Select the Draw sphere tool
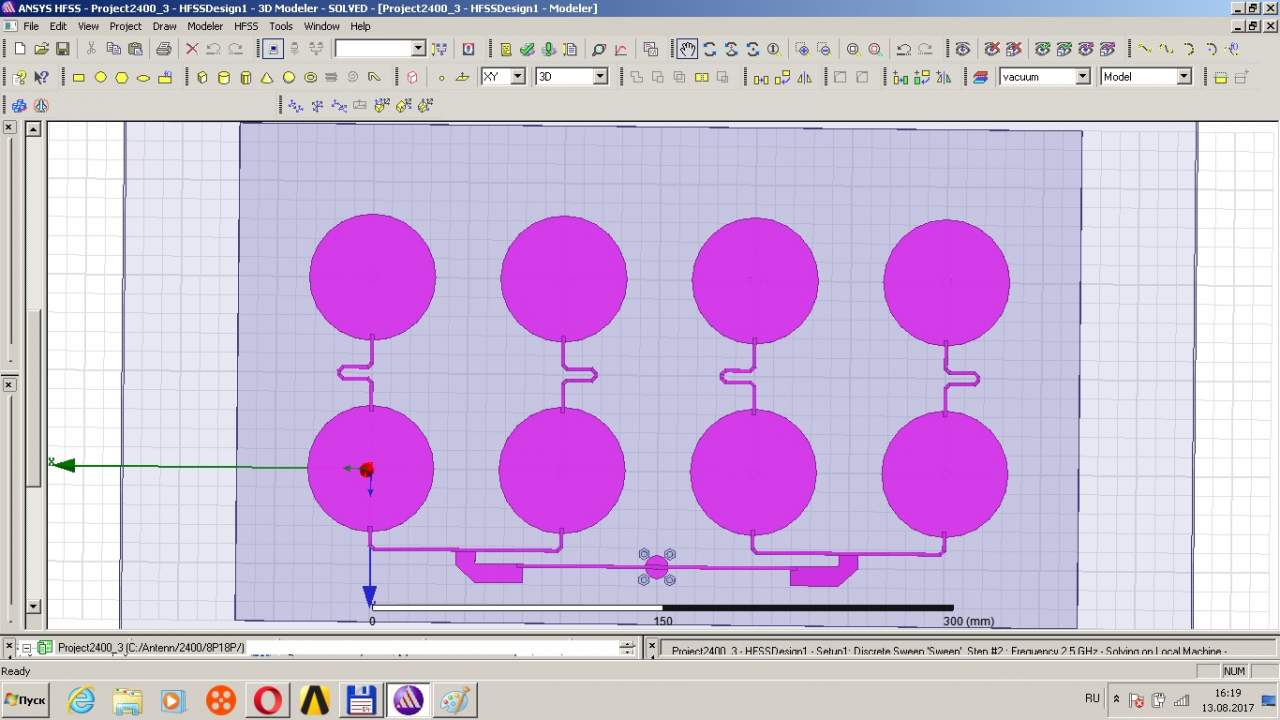 point(289,77)
